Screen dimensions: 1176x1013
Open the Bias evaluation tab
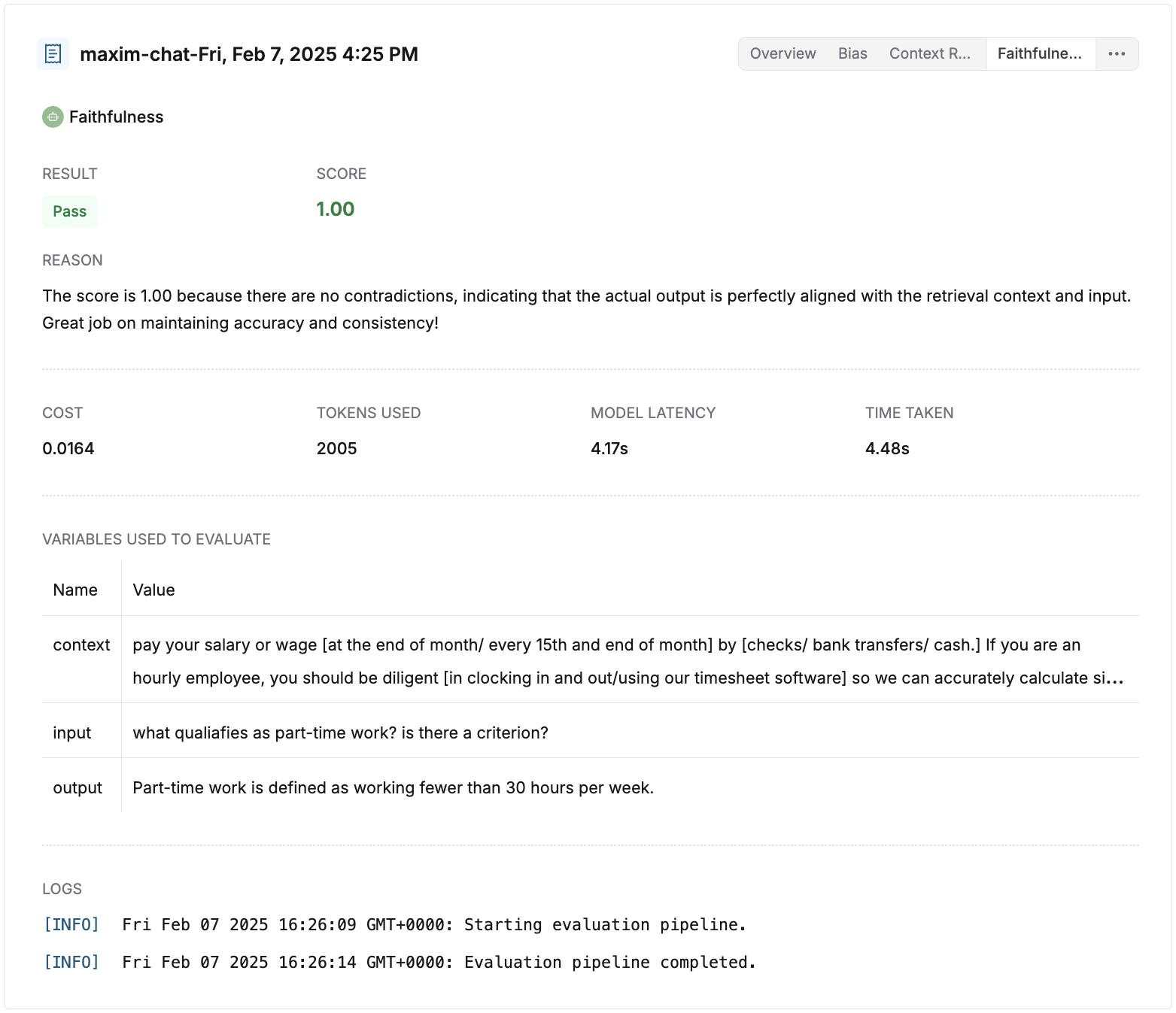[x=852, y=53]
